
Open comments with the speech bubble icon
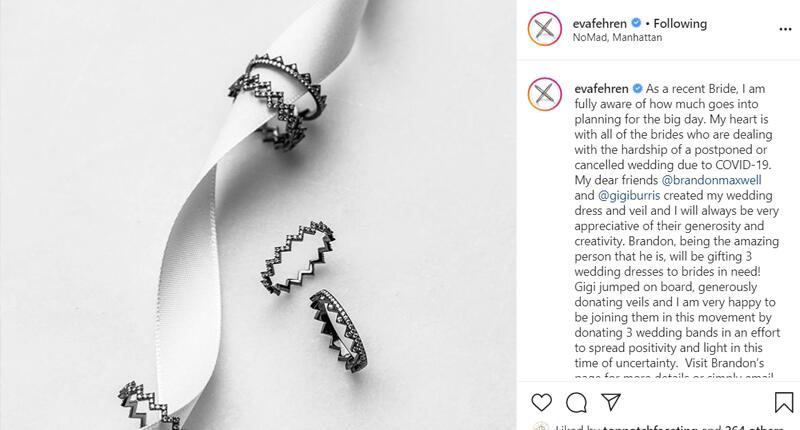pyautogui.click(x=576, y=402)
